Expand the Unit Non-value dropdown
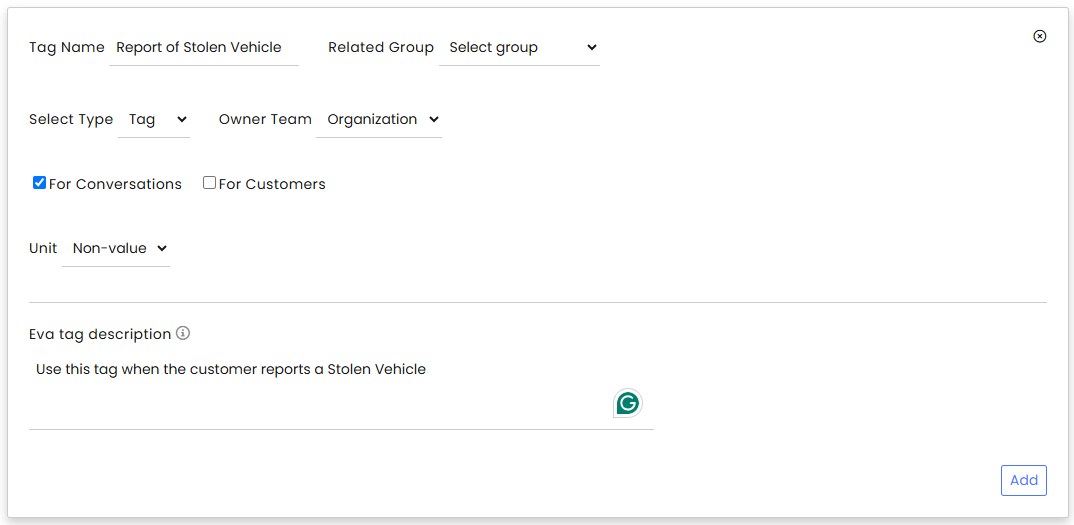 tap(116, 248)
